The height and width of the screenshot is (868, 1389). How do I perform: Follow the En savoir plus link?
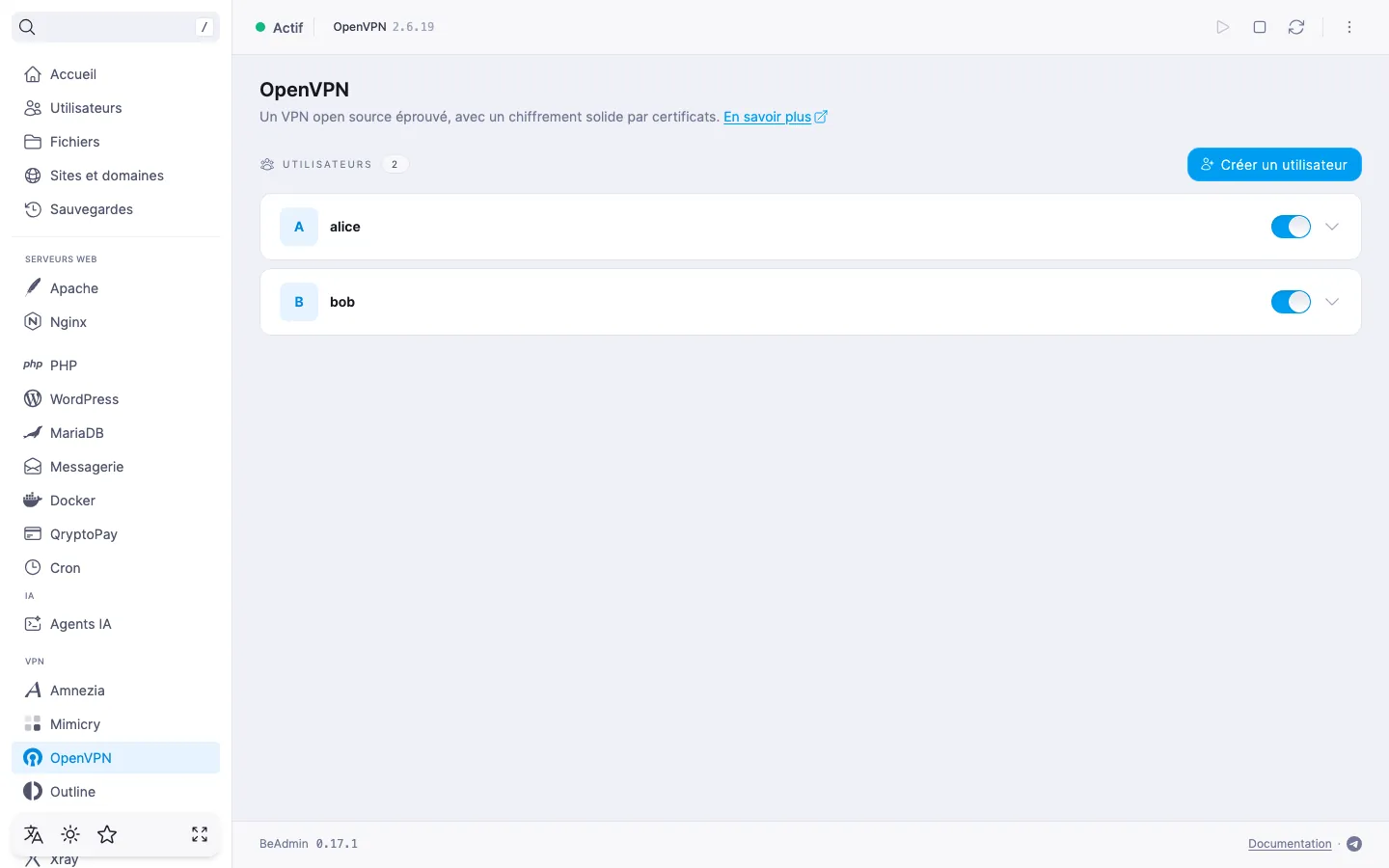pyautogui.click(x=776, y=117)
